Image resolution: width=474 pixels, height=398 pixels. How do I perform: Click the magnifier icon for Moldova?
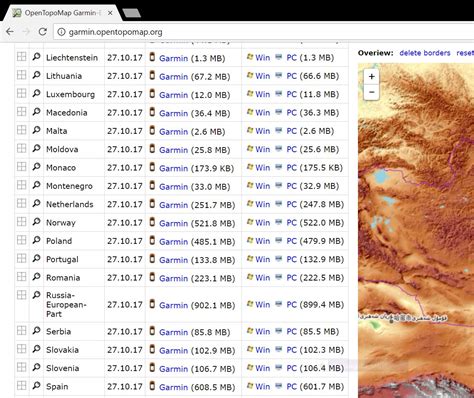[x=36, y=148]
